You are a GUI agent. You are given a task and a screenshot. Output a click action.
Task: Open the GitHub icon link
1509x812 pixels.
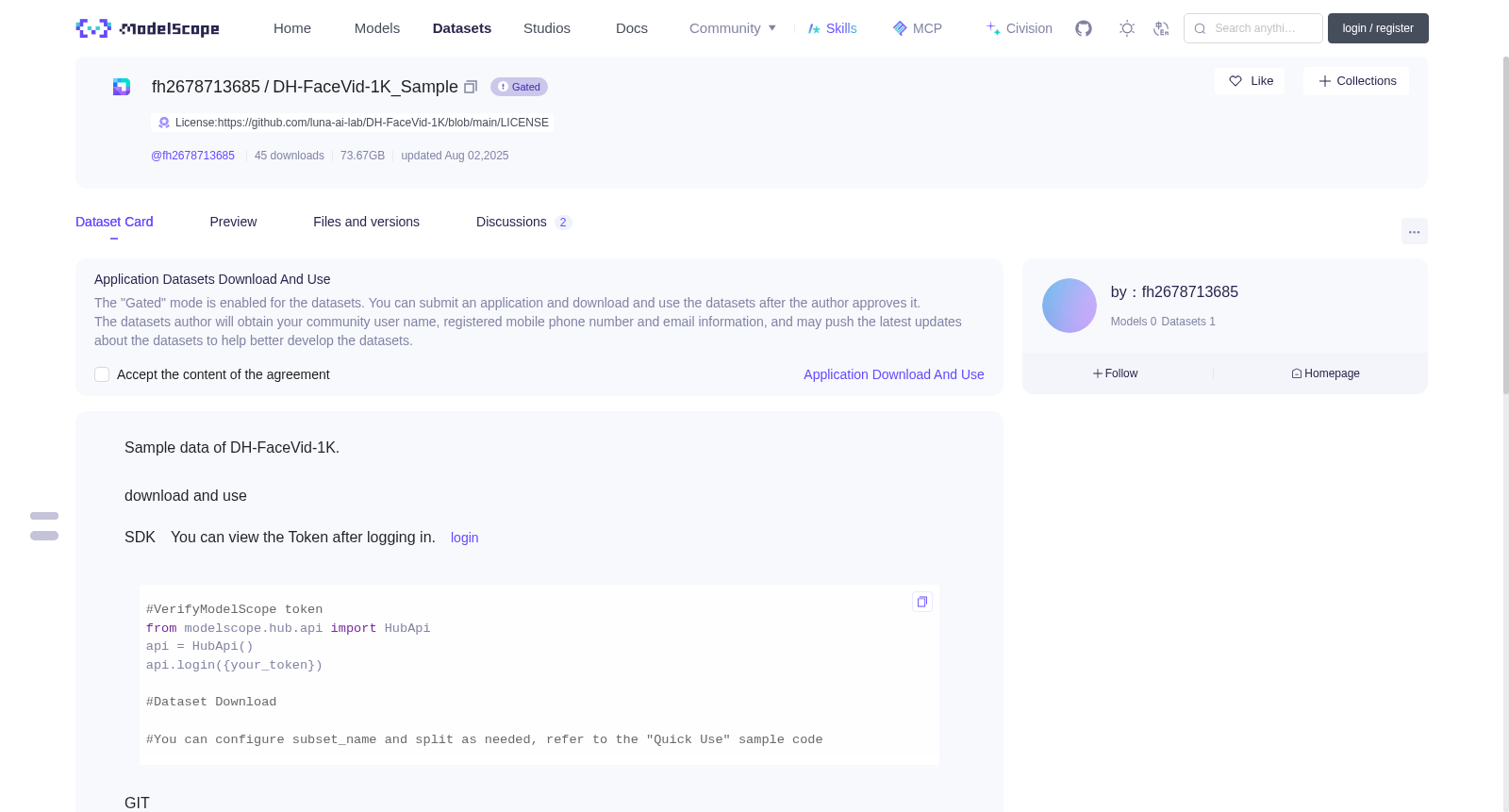(1084, 28)
